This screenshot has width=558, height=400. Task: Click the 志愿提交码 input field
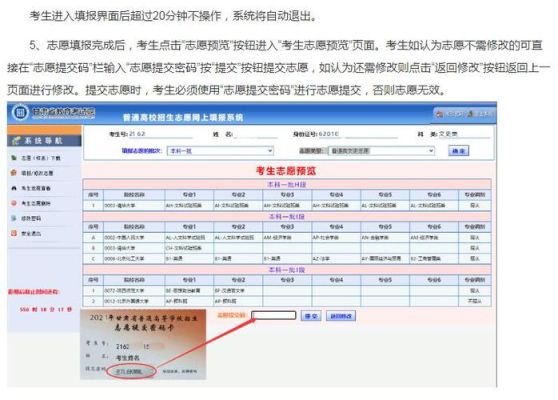tap(274, 316)
